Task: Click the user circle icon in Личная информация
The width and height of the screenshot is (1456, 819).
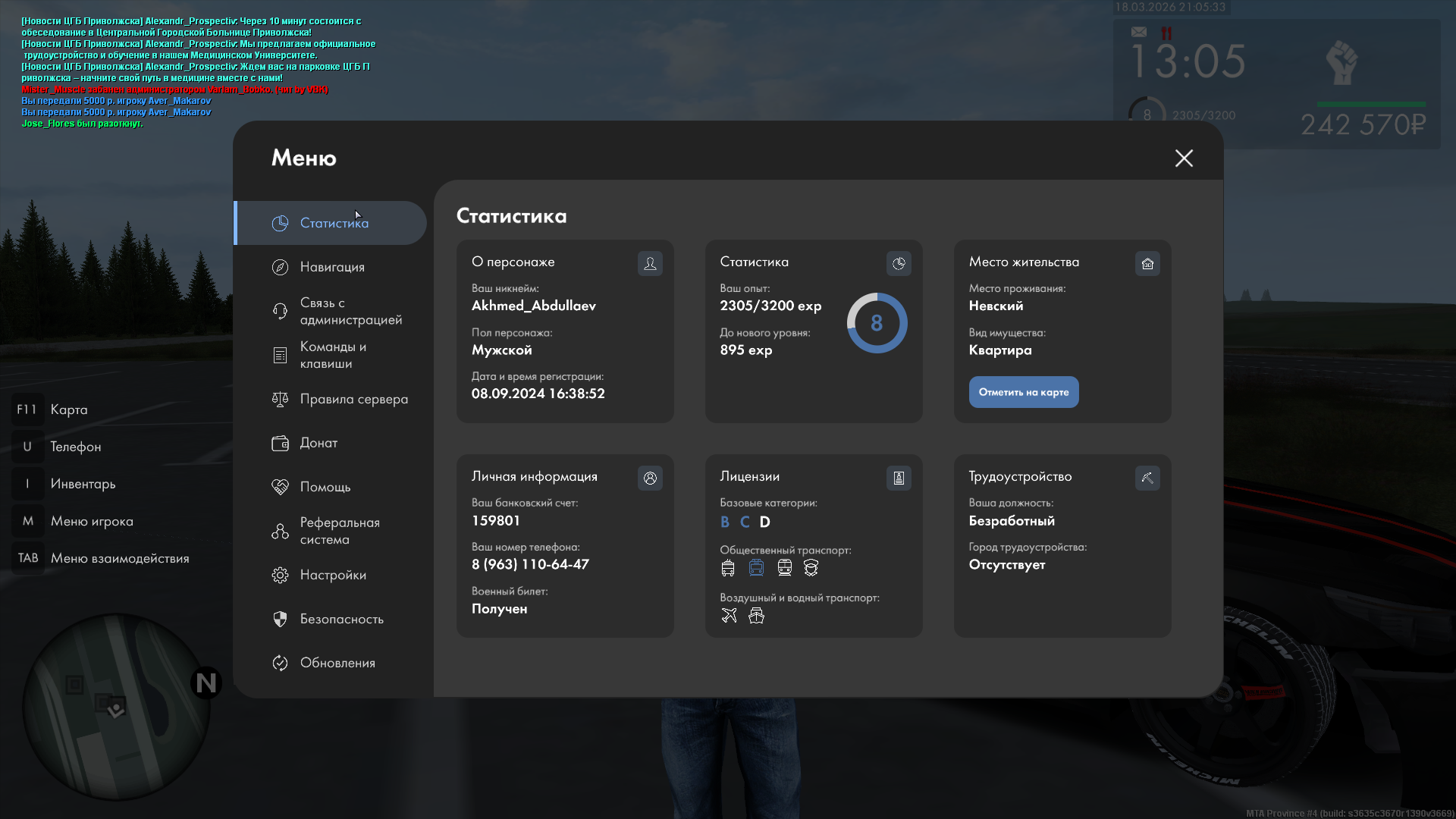Action: pos(650,478)
